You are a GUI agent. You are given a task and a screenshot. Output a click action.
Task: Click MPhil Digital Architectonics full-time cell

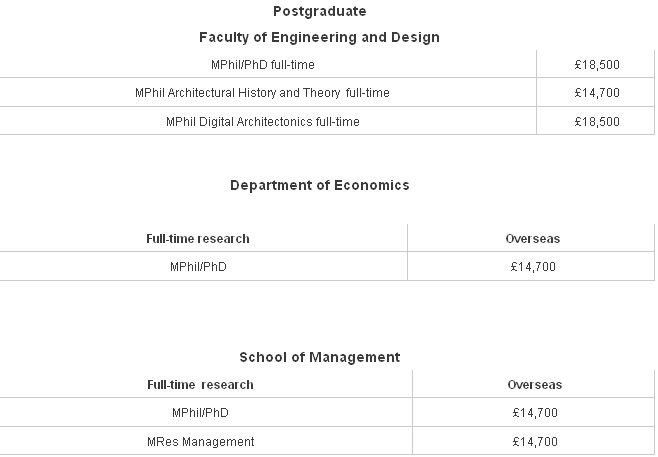pos(263,122)
